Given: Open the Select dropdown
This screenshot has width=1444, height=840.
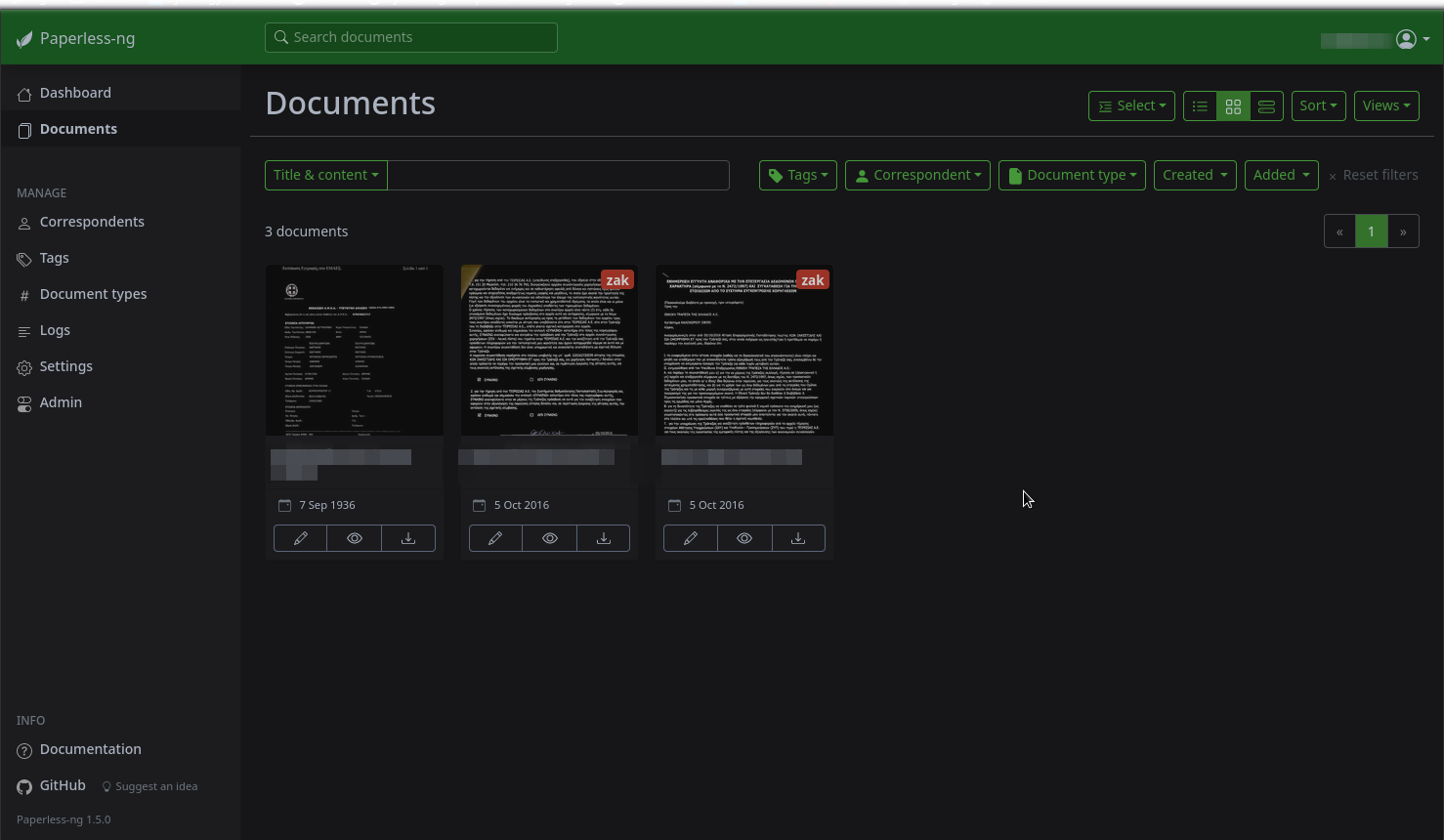Looking at the screenshot, I should click(x=1131, y=105).
